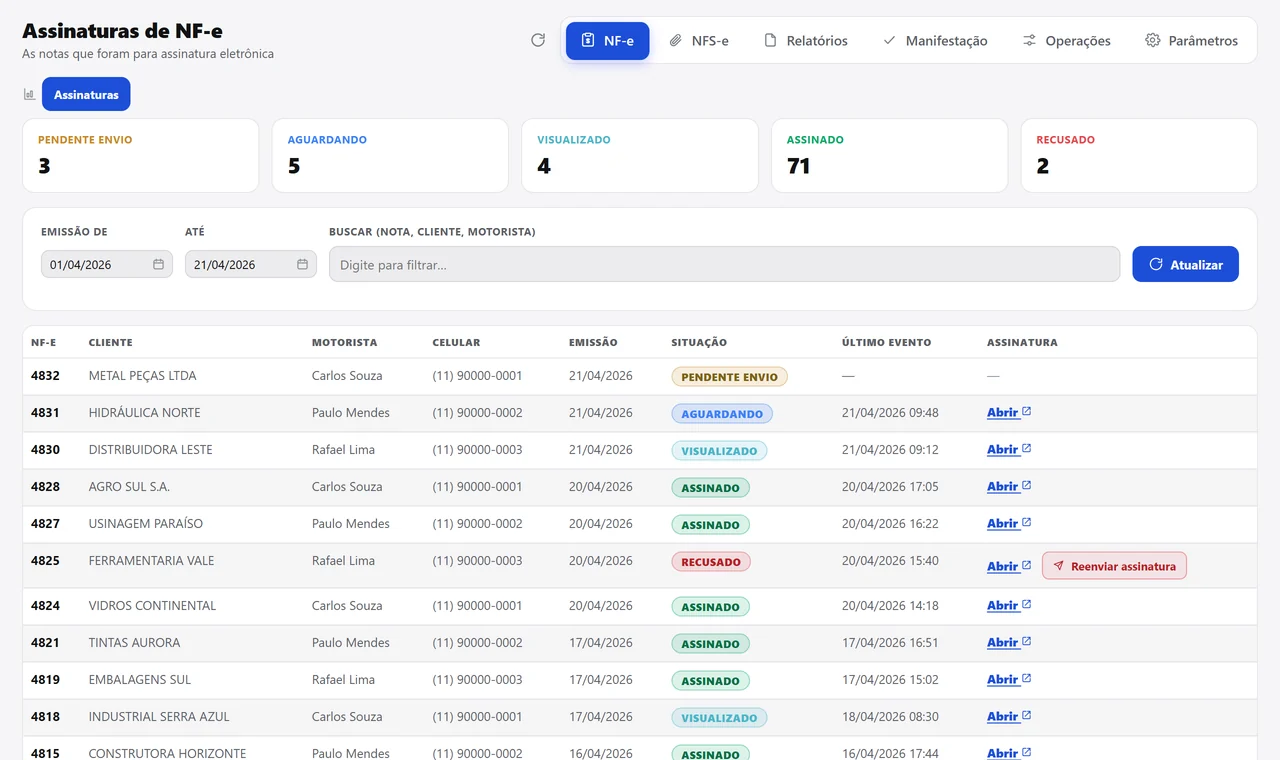Select the Recusado summary card
Image resolution: width=1280 pixels, height=760 pixels.
click(x=1139, y=155)
